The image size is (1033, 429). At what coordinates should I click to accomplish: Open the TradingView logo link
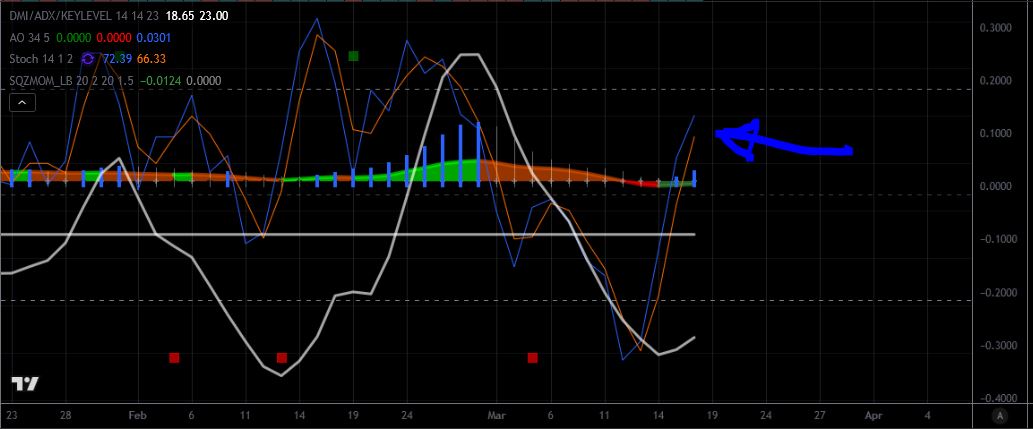[26, 384]
